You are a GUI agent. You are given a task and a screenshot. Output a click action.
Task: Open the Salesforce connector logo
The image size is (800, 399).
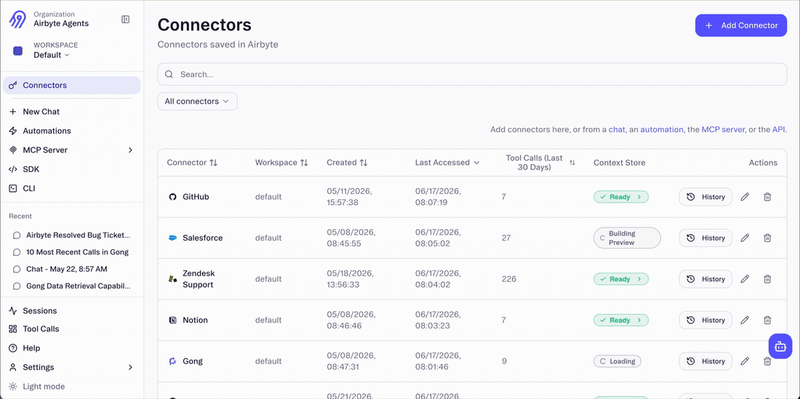[172, 238]
